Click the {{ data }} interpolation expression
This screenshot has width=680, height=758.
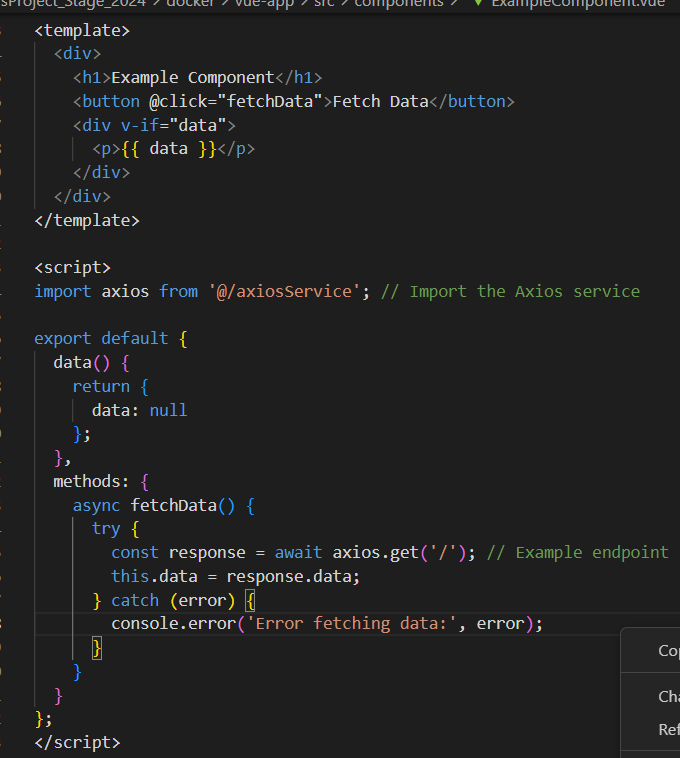click(169, 149)
